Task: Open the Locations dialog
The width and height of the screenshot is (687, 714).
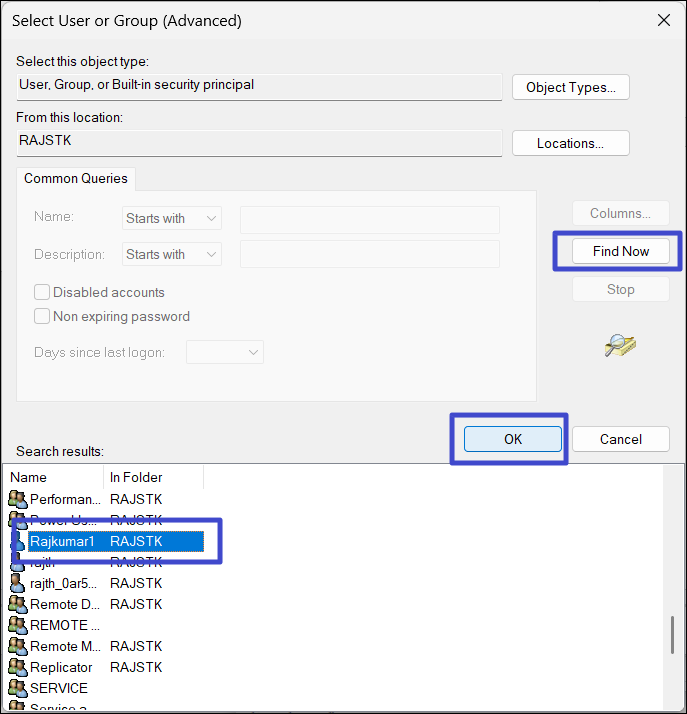Action: (570, 143)
